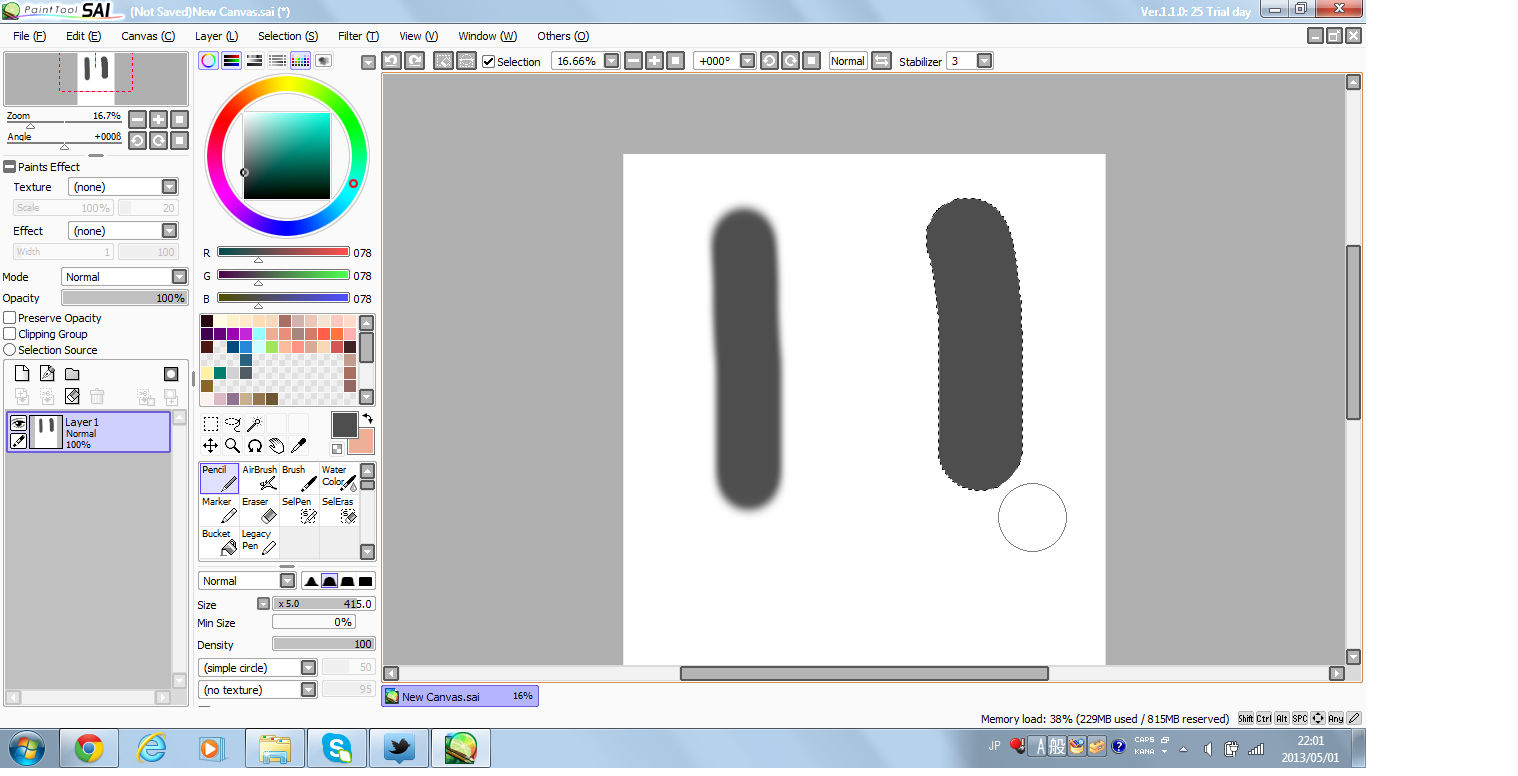Click the New Canvas.sai document tab
This screenshot has width=1518, height=776.
[460, 696]
